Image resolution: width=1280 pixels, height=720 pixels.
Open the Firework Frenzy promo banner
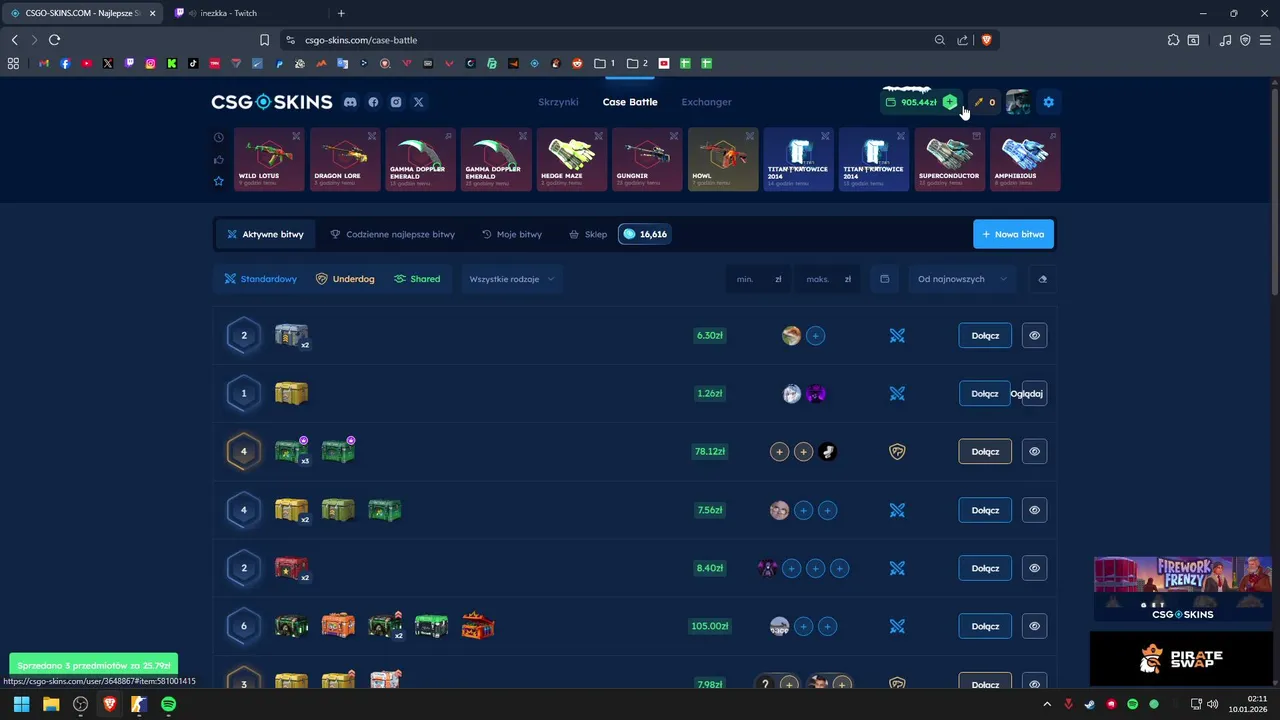[1182, 590]
